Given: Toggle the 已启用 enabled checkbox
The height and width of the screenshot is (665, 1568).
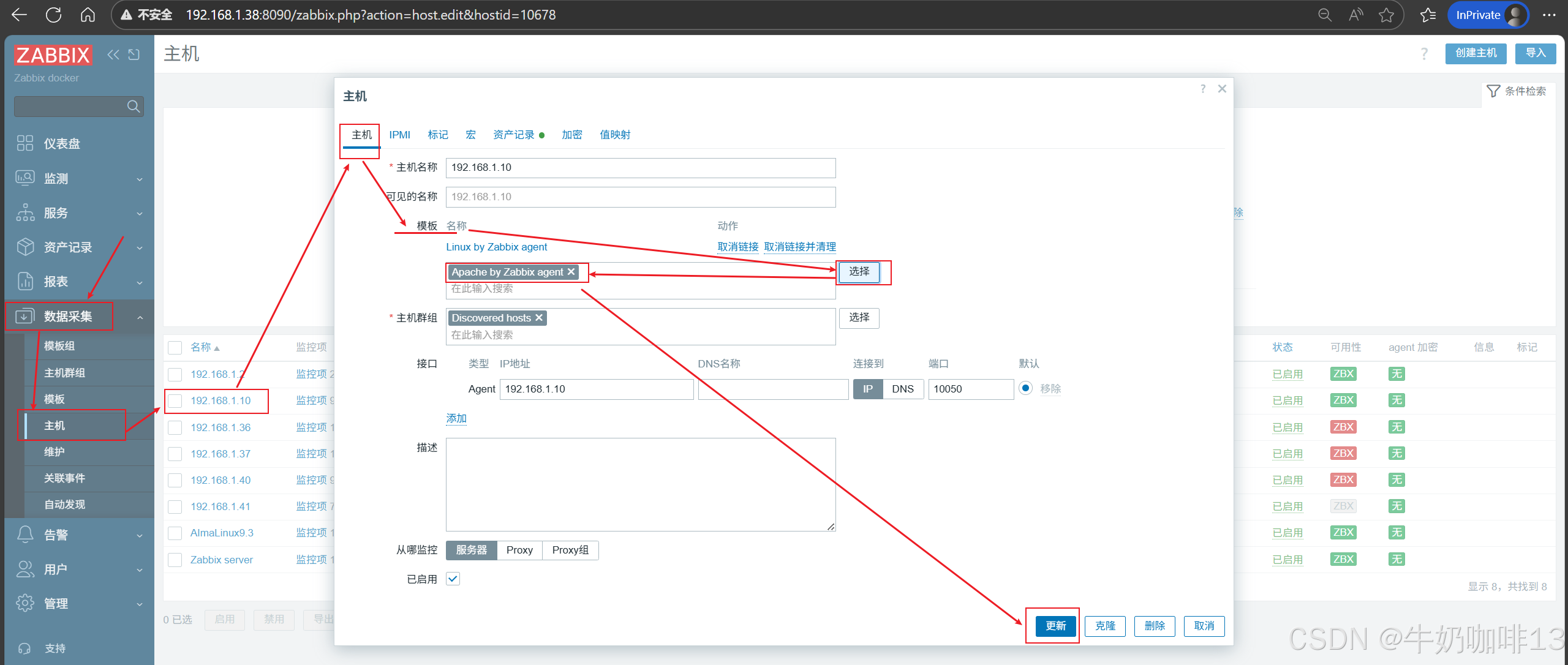Looking at the screenshot, I should [453, 579].
